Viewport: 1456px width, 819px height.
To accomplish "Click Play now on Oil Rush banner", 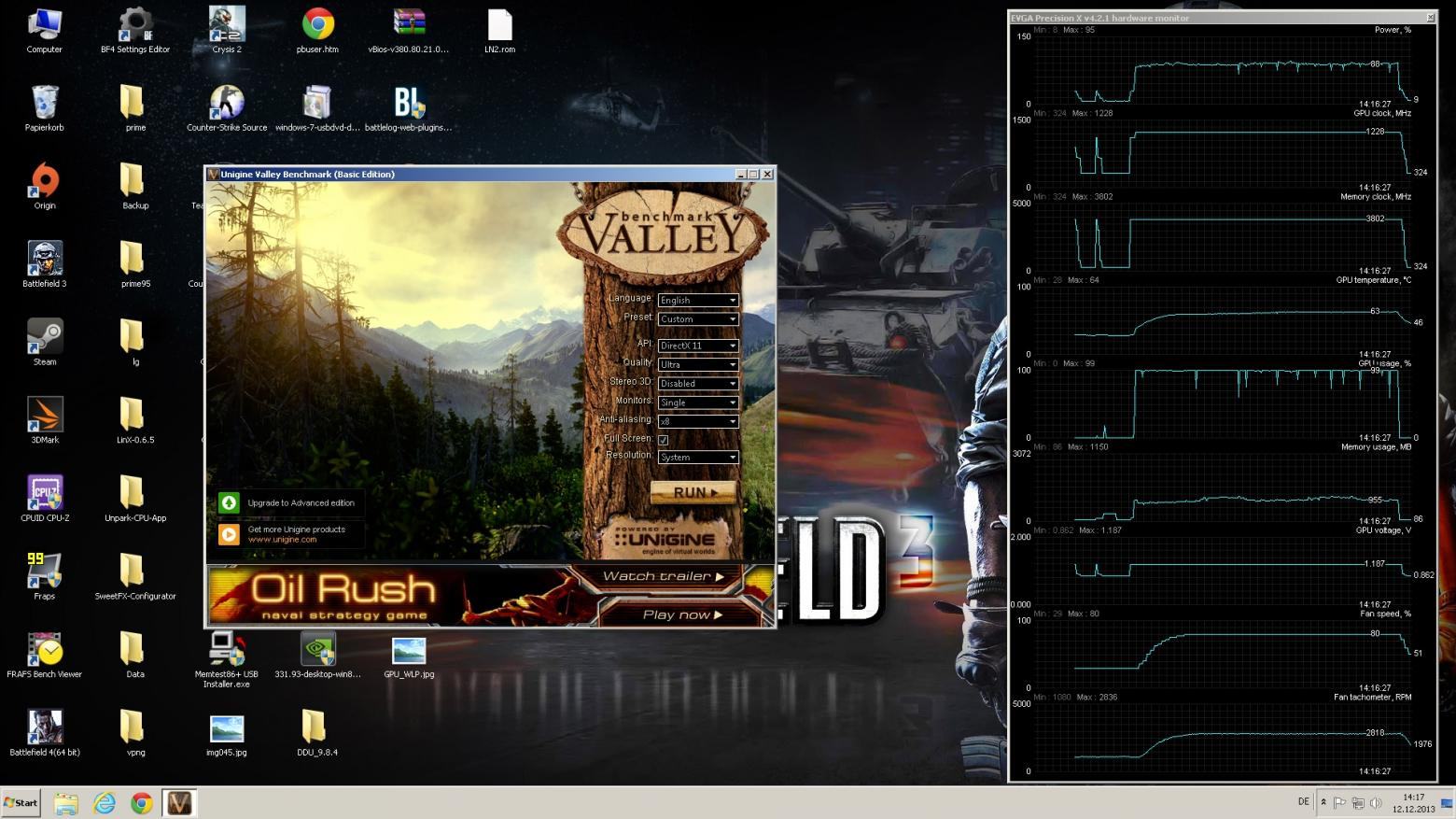I will [681, 614].
